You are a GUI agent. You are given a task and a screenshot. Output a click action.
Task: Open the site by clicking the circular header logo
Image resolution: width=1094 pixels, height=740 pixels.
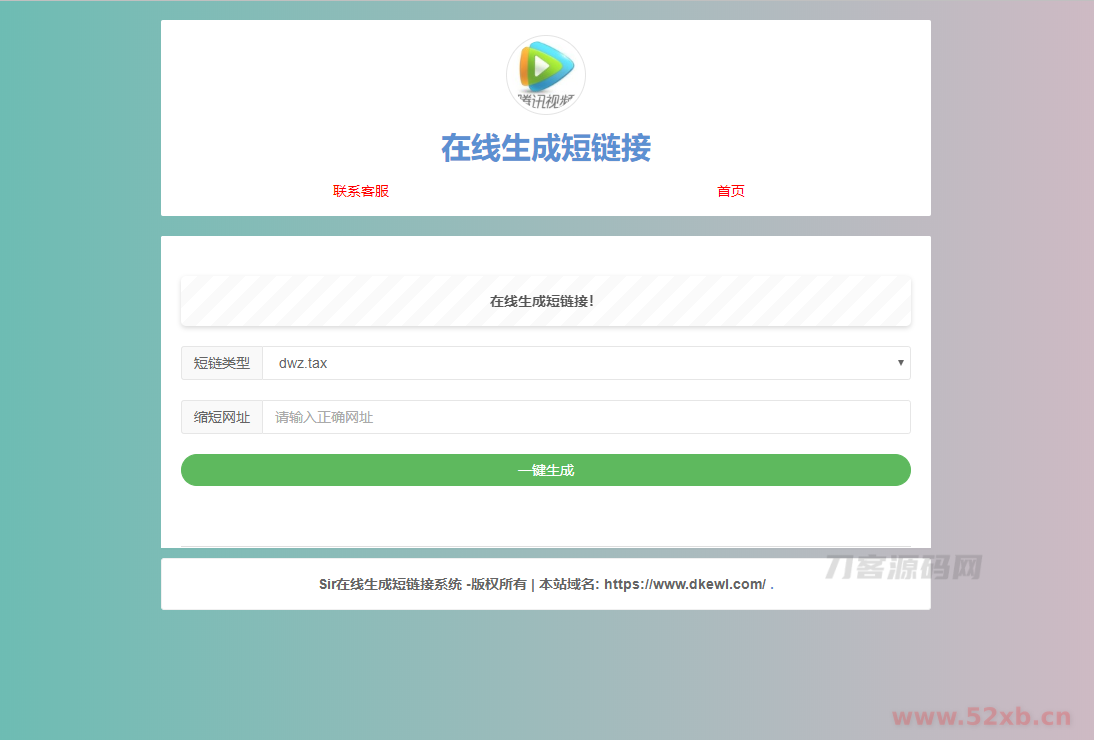(545, 74)
